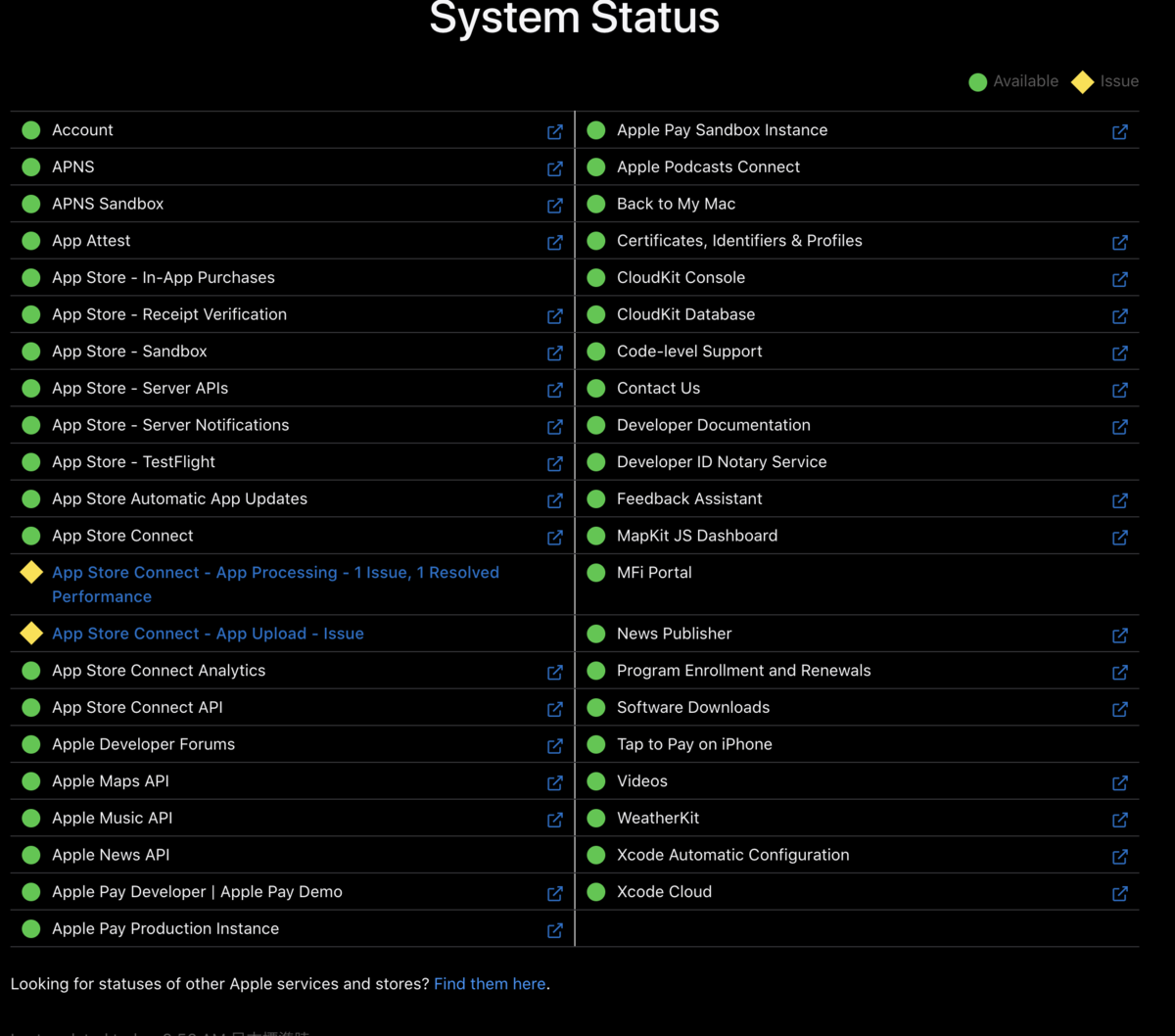Image resolution: width=1175 pixels, height=1036 pixels.
Task: Click 'MFi Portal' status text
Action: [654, 573]
